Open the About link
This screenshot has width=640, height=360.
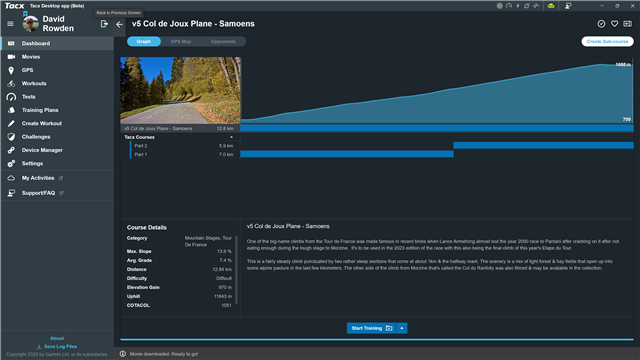pos(57,338)
